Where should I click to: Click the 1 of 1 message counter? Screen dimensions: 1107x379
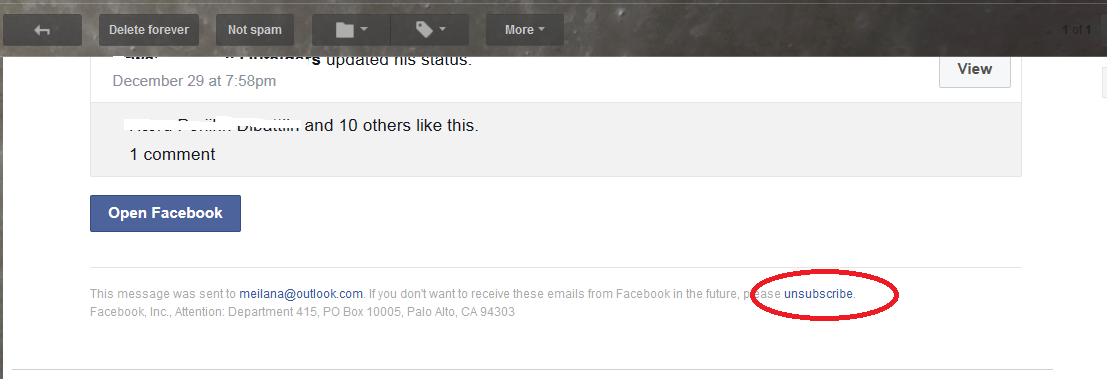click(1077, 30)
